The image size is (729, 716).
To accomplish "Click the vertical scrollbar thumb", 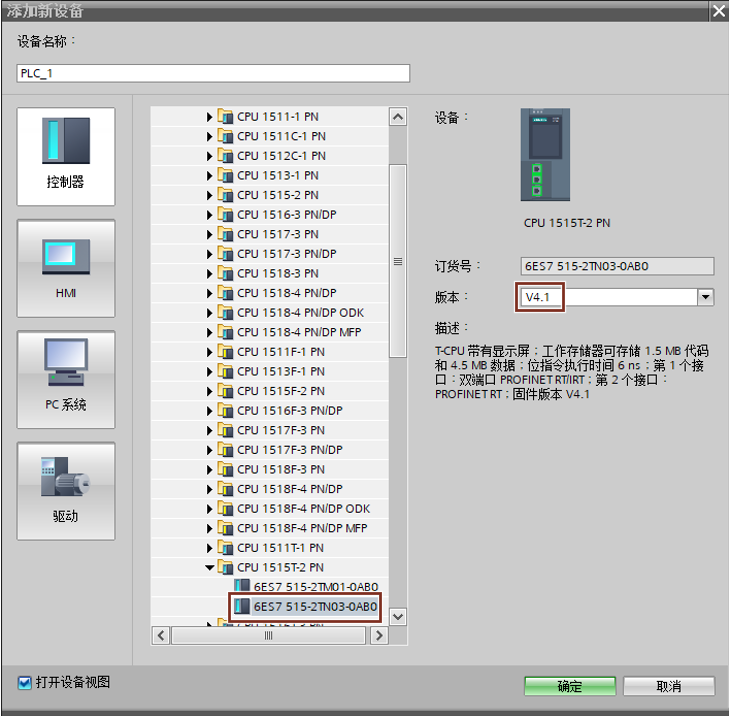I will [x=398, y=261].
